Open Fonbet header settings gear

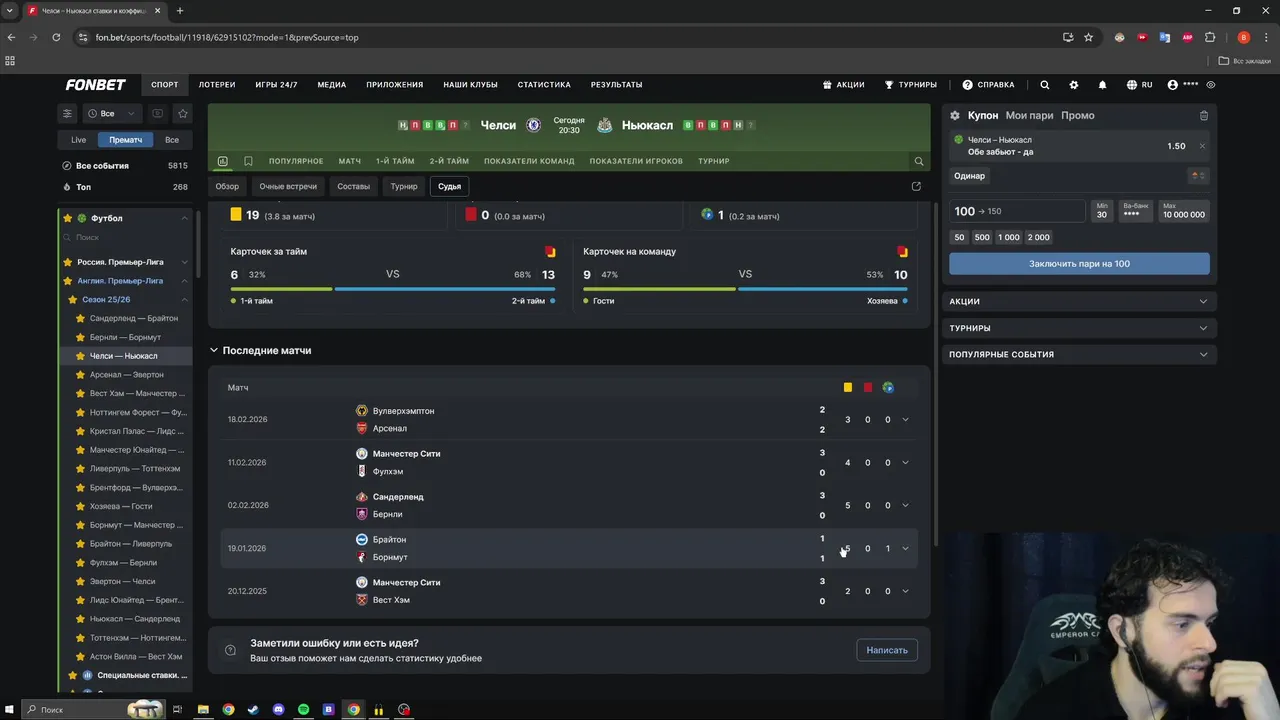tap(1074, 85)
